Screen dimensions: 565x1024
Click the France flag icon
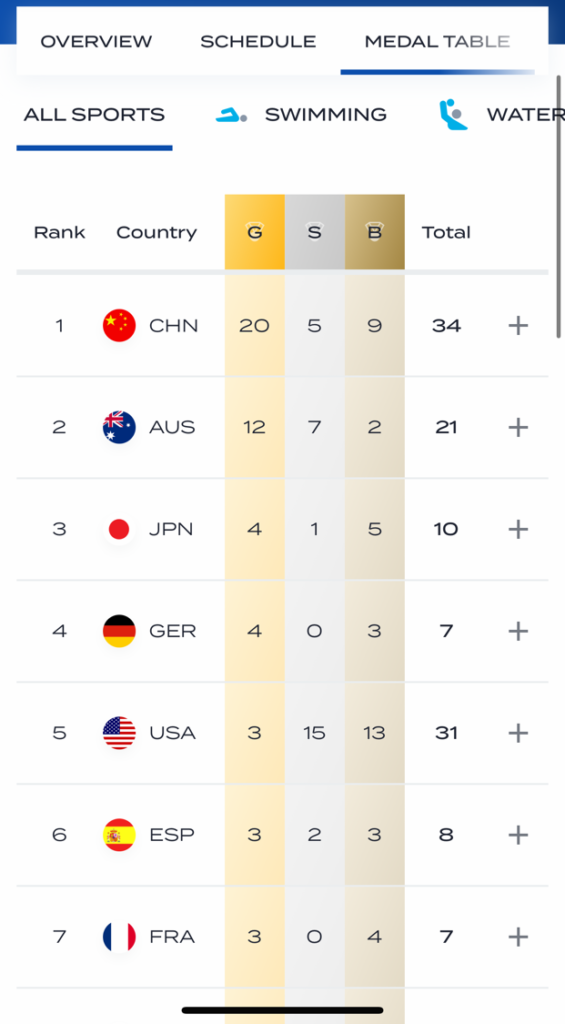(120, 936)
